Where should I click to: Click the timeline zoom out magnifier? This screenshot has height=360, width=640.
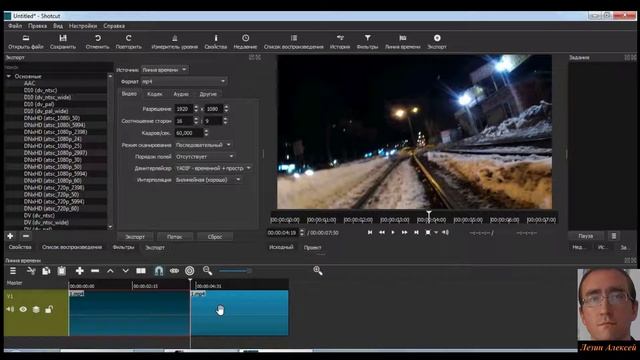click(207, 271)
